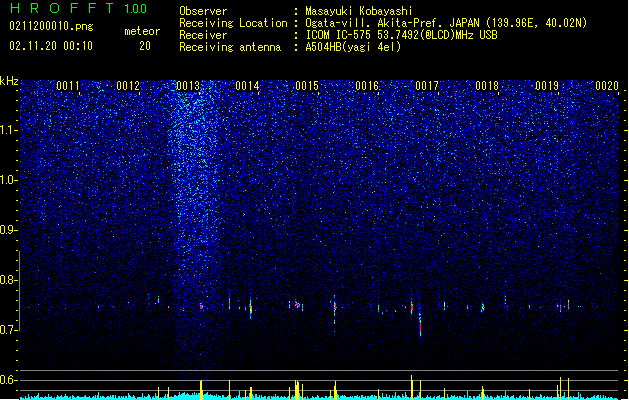Click the 0016 time marker
Screen dimensions: 629x400
(367, 86)
